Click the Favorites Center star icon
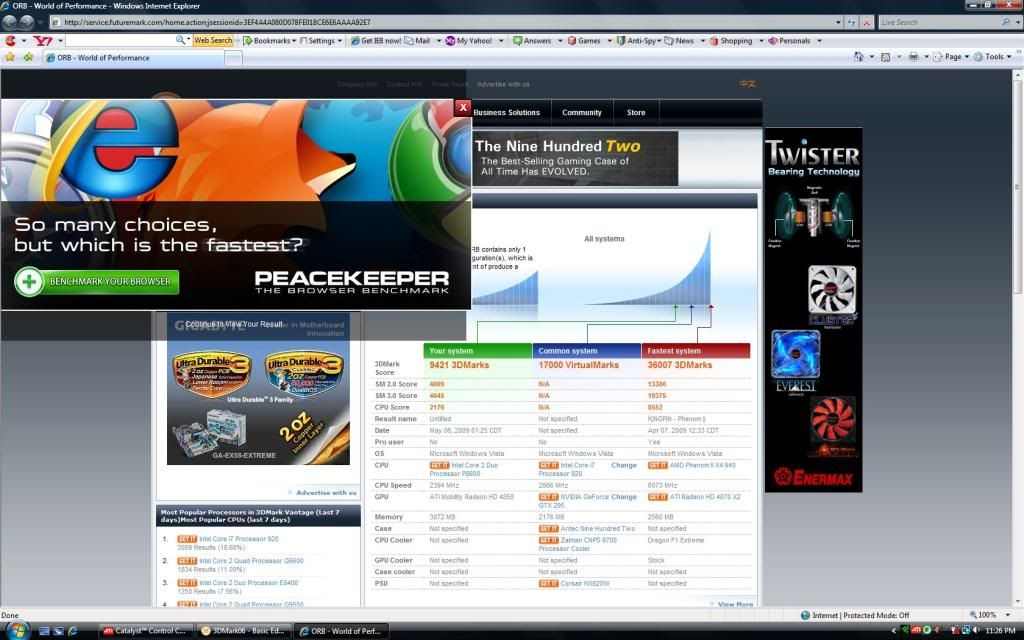1024x640 pixels. [10, 57]
